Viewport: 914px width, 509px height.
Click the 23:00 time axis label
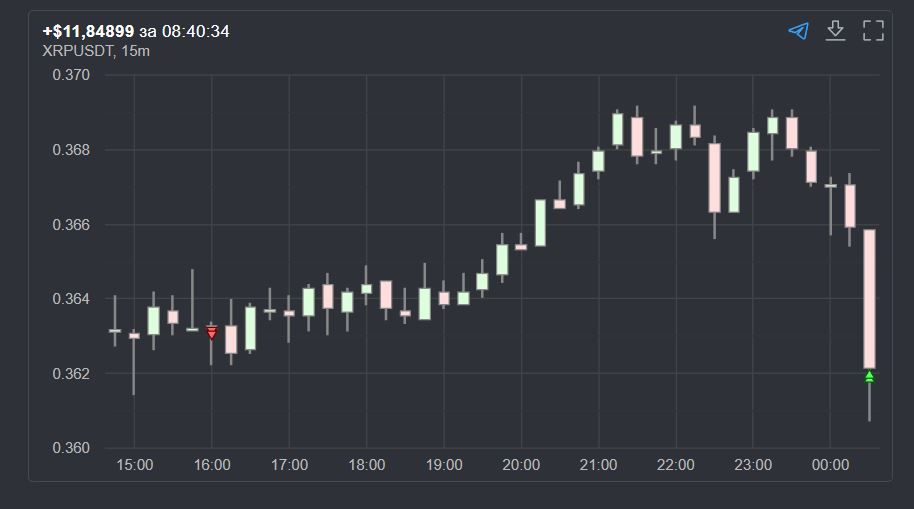click(x=753, y=465)
